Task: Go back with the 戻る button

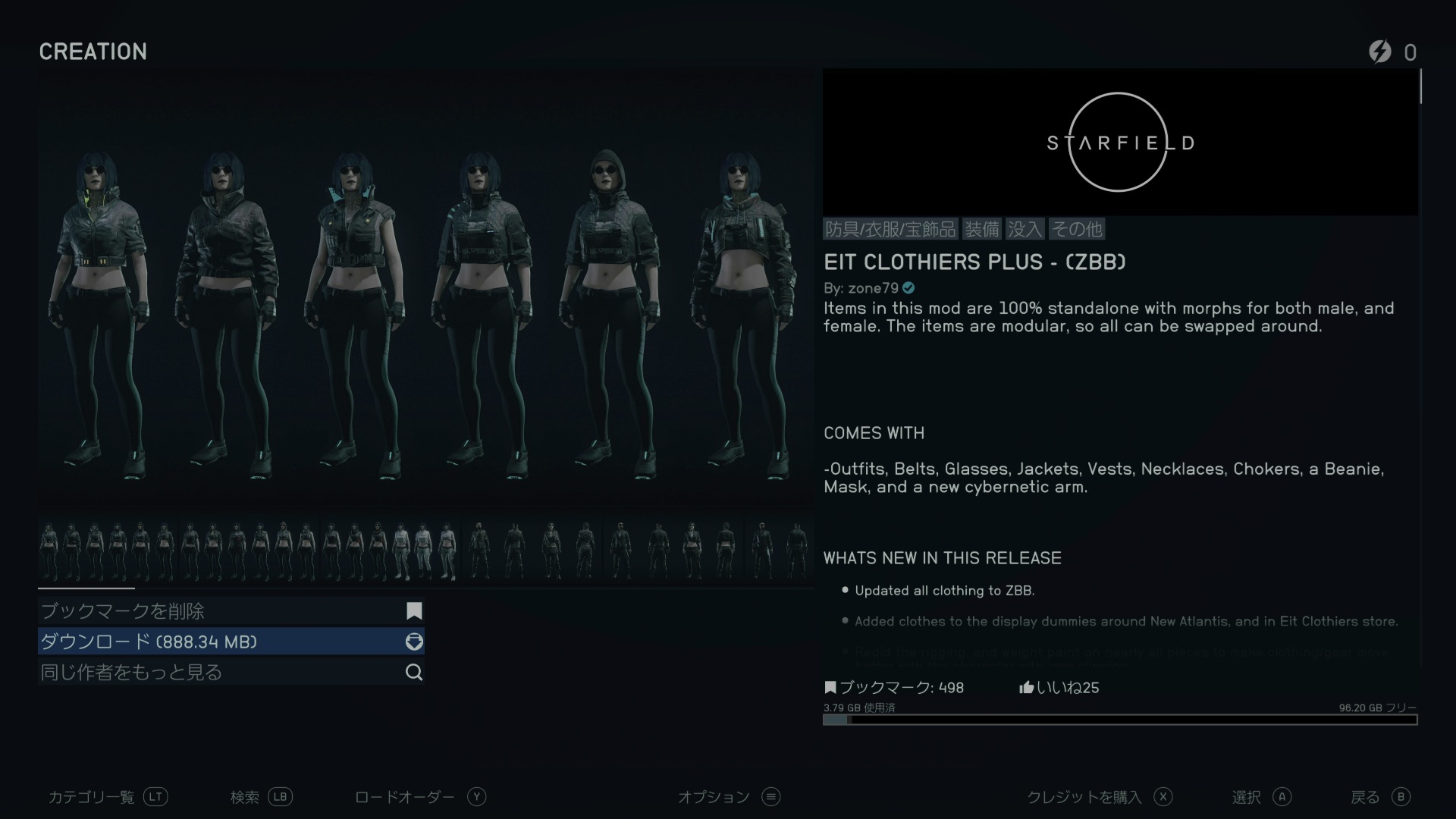Action: point(1380,797)
